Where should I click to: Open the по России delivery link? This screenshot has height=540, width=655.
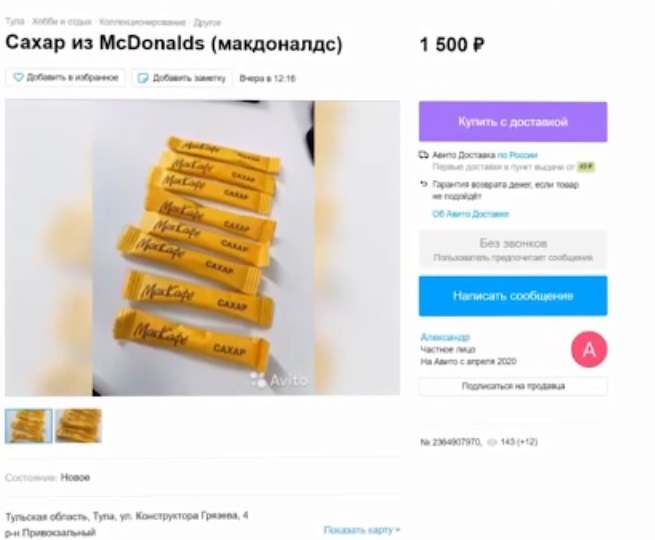[517, 155]
